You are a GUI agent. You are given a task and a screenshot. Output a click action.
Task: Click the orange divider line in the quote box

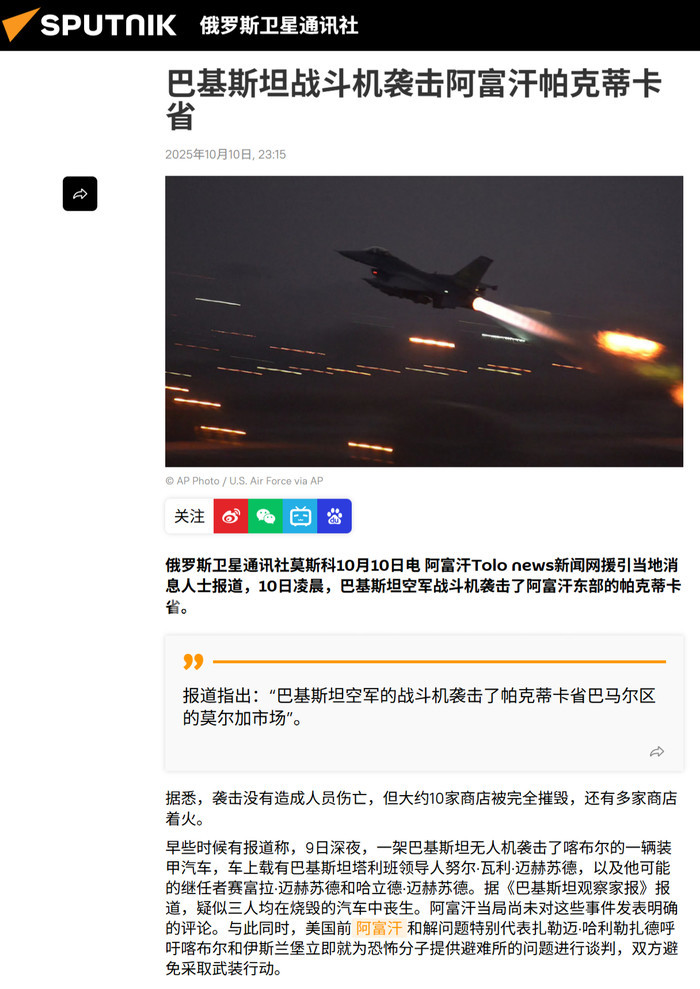click(x=440, y=662)
